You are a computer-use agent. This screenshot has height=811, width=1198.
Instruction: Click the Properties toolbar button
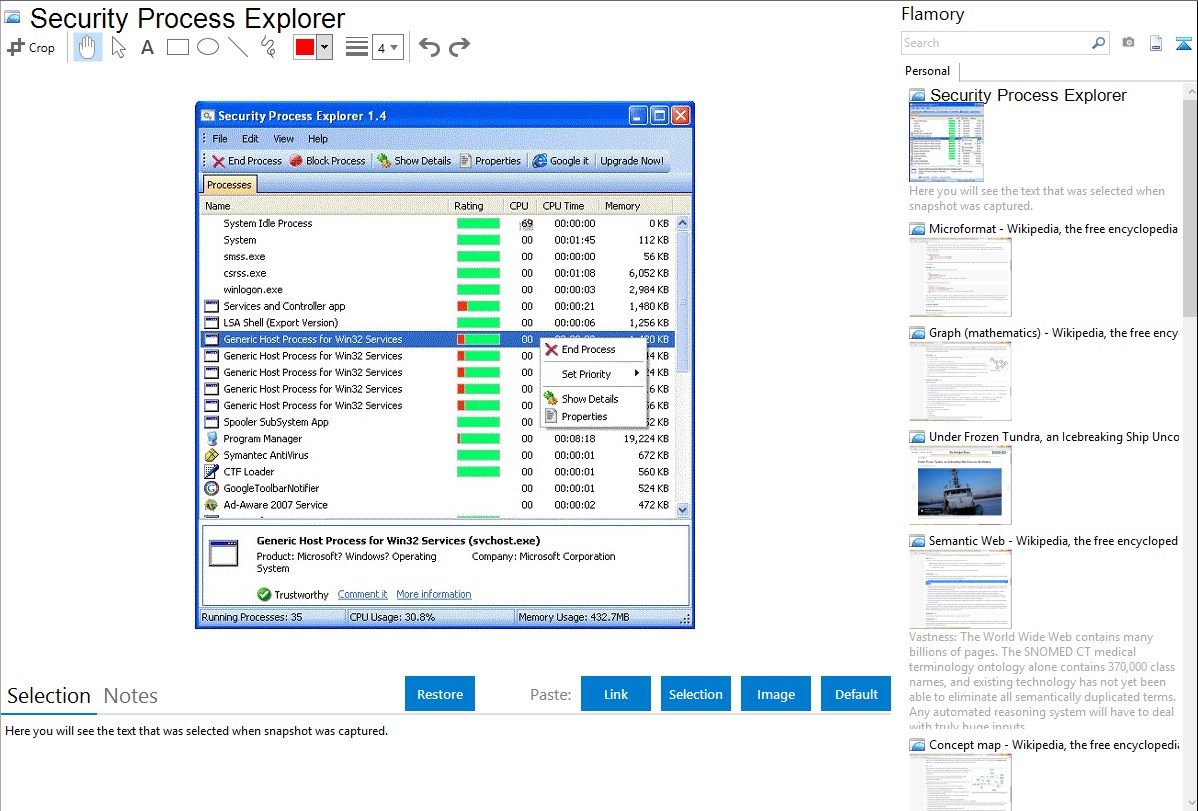point(490,161)
